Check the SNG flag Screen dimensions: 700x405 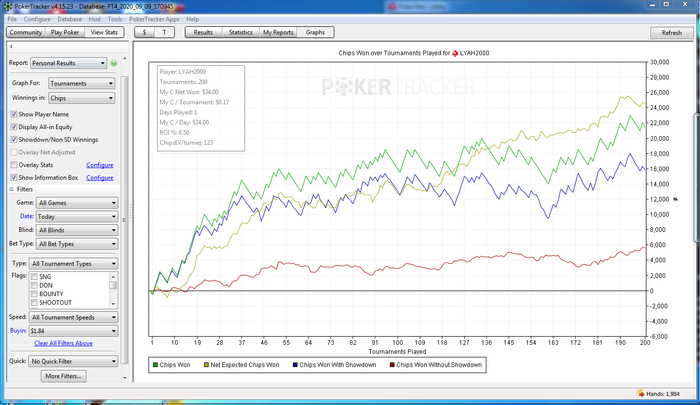pos(34,277)
